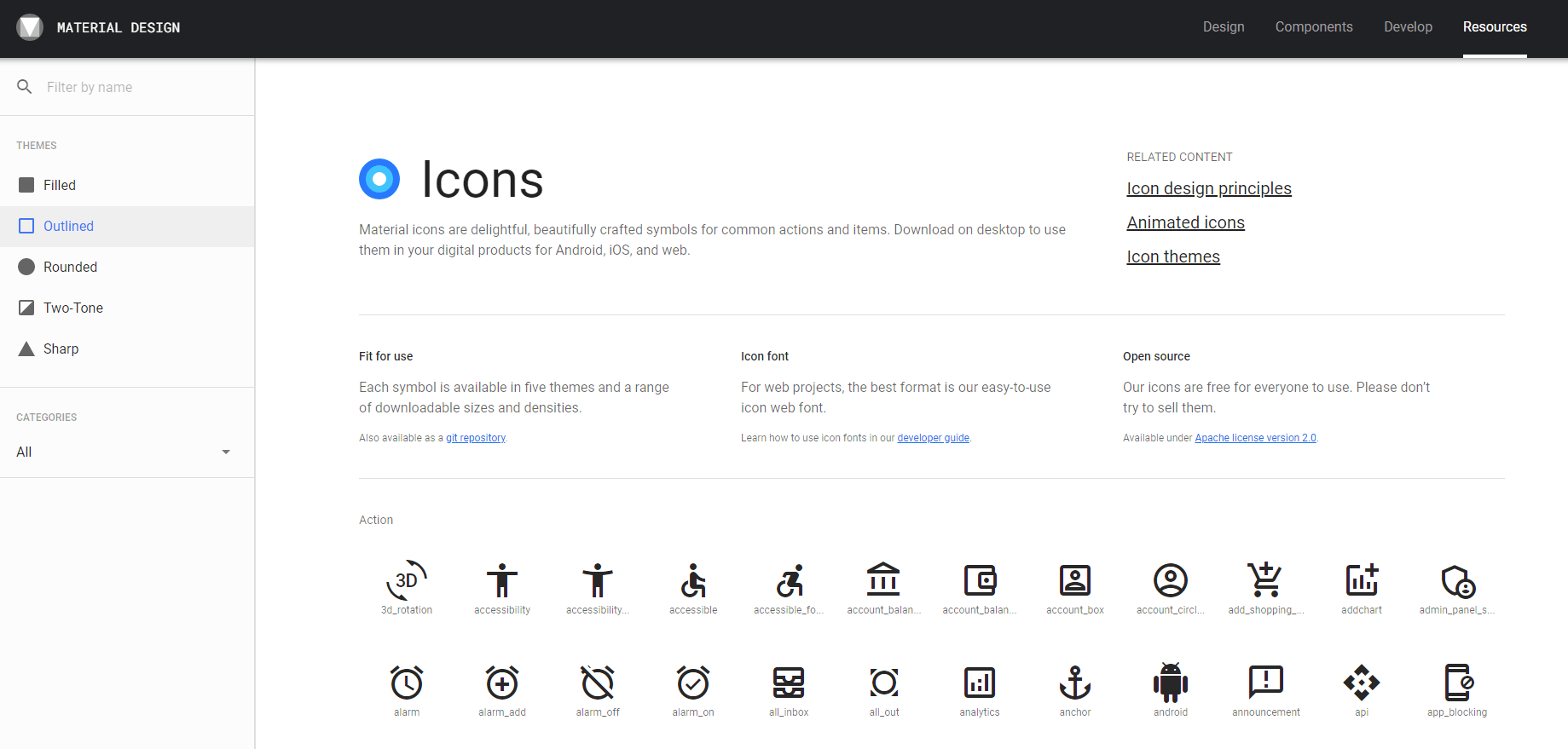Click the large 'Icons' page title

pos(483,180)
